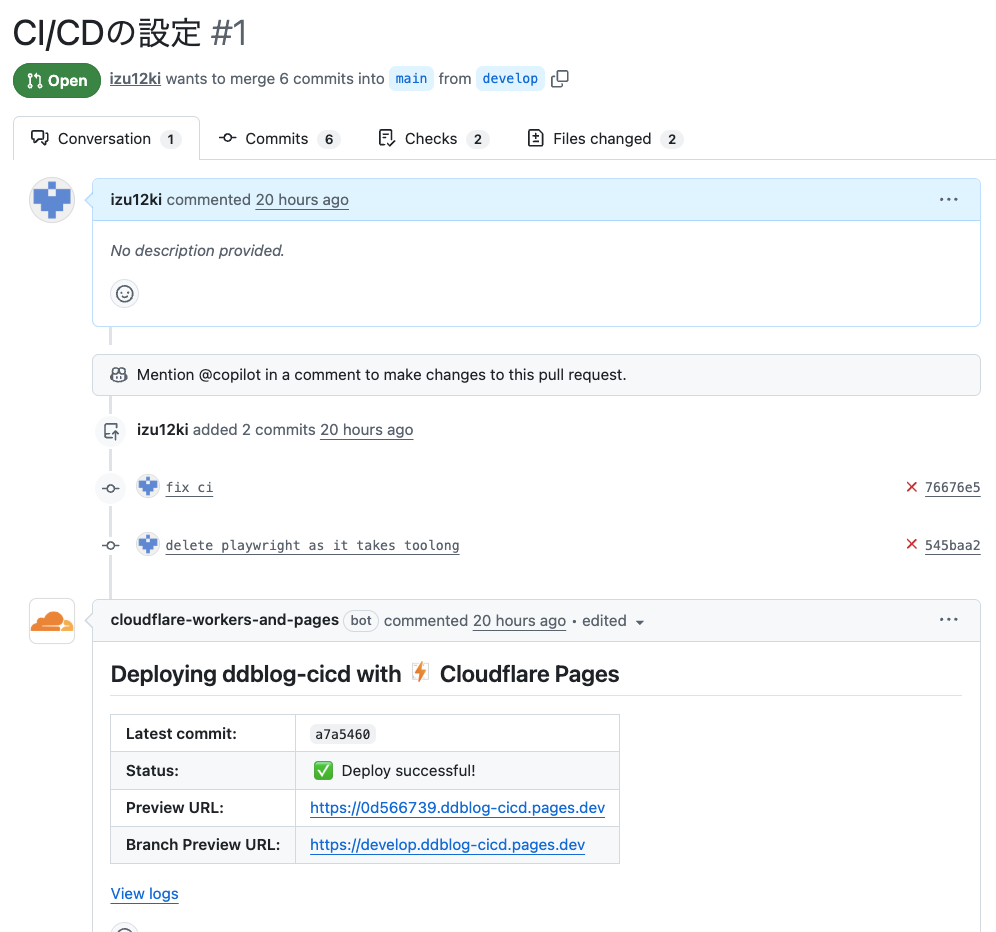Viewport: 996px width, 932px height.
Task: Open the Checks tab
Action: [x=433, y=139]
